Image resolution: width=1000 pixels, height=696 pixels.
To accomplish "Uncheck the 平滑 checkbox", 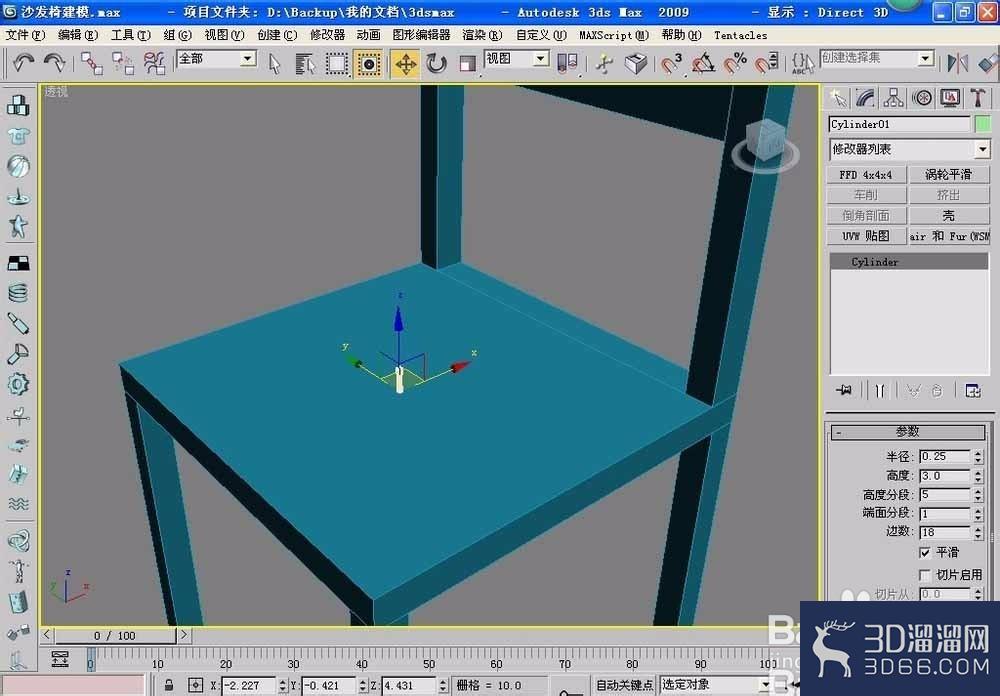I will pos(925,552).
